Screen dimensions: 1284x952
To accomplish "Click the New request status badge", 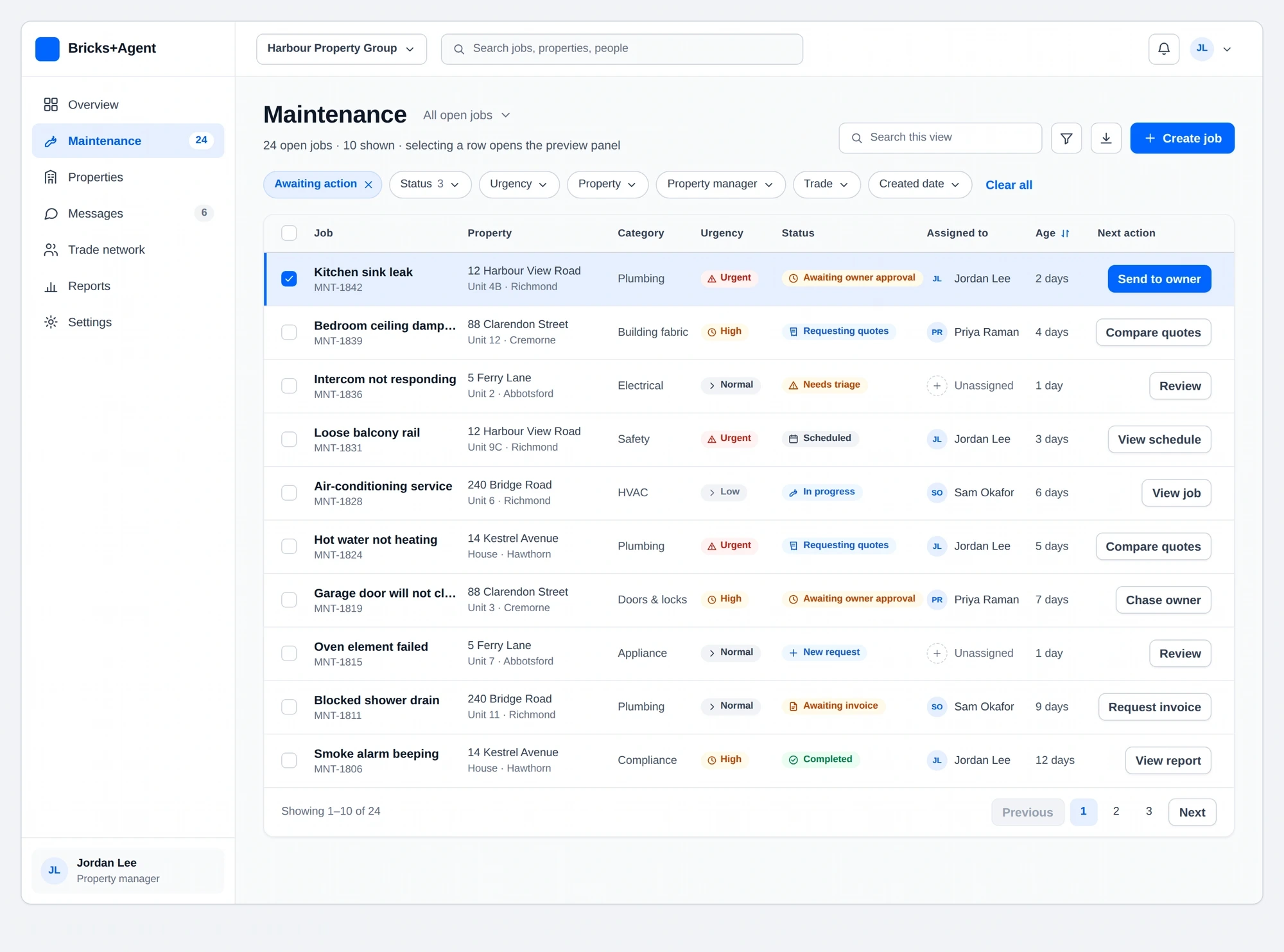I will pyautogui.click(x=824, y=652).
